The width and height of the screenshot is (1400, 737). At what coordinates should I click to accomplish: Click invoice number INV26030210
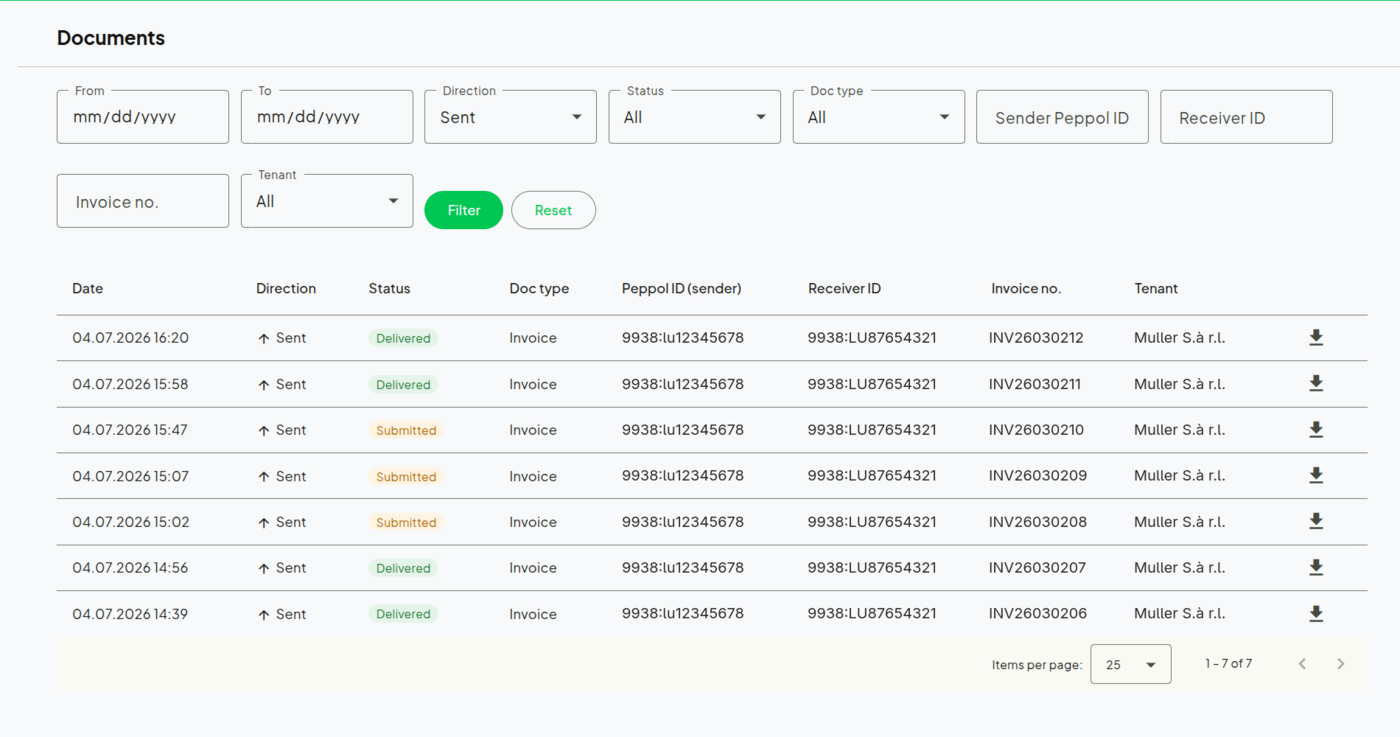(x=1036, y=430)
